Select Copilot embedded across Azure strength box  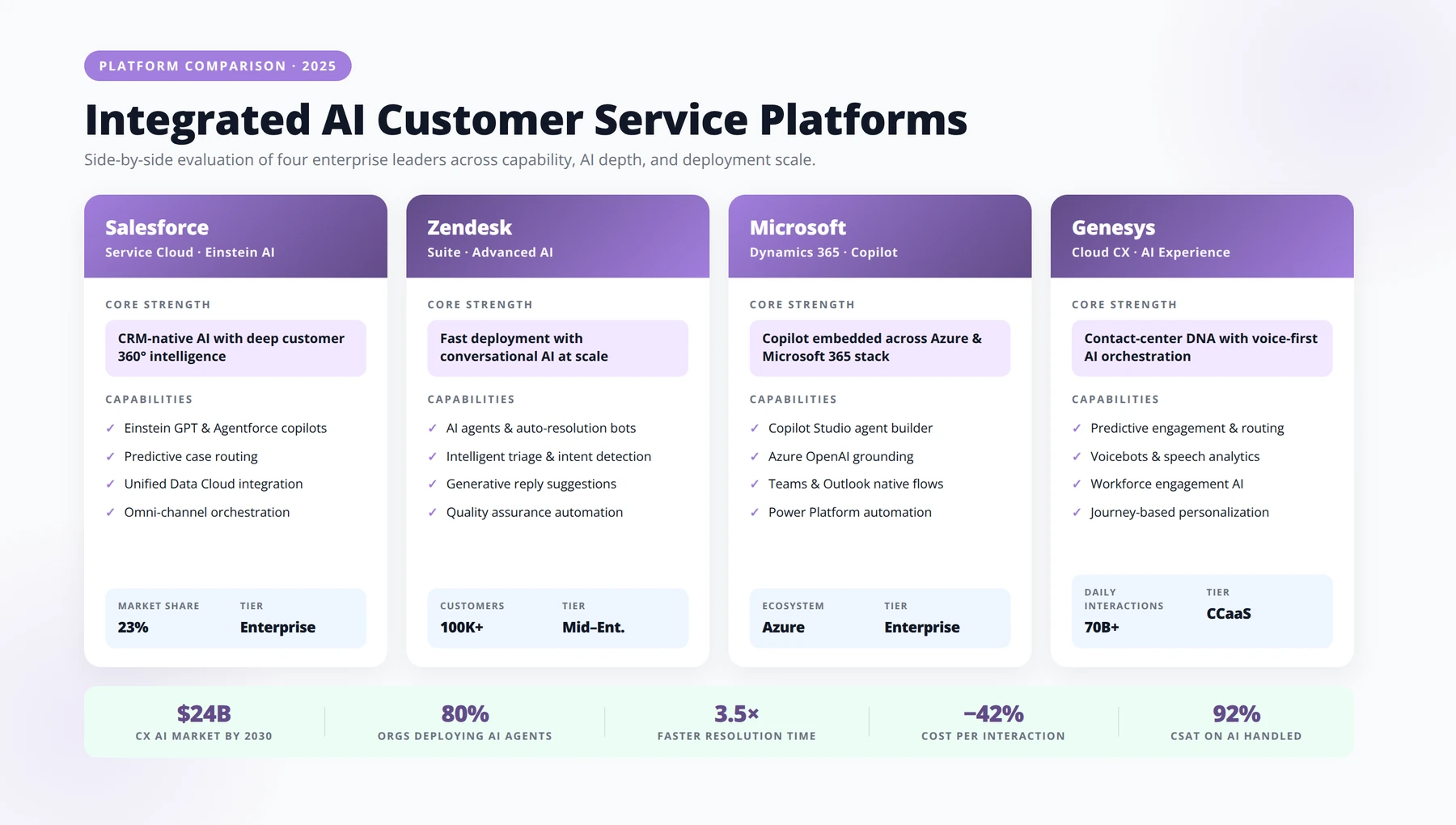point(880,348)
